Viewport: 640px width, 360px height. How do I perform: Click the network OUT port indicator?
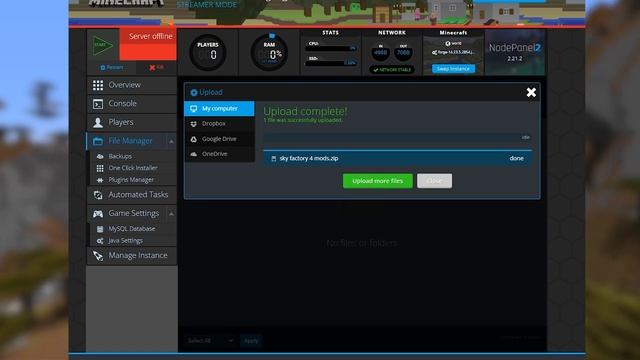(x=403, y=53)
